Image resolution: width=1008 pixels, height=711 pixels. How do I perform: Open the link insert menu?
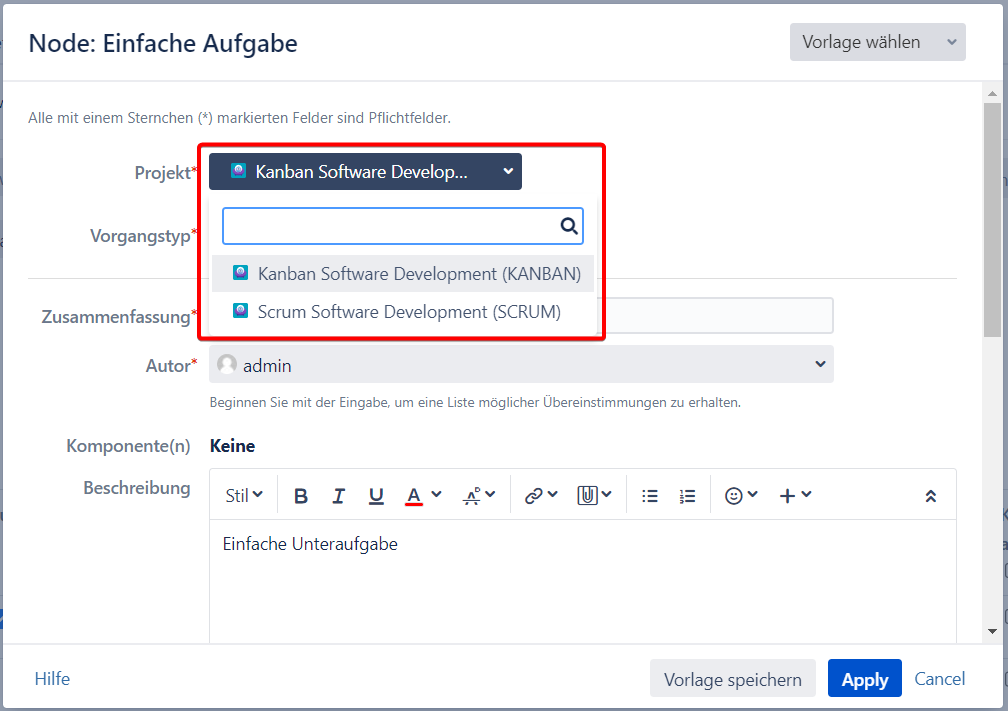[541, 496]
